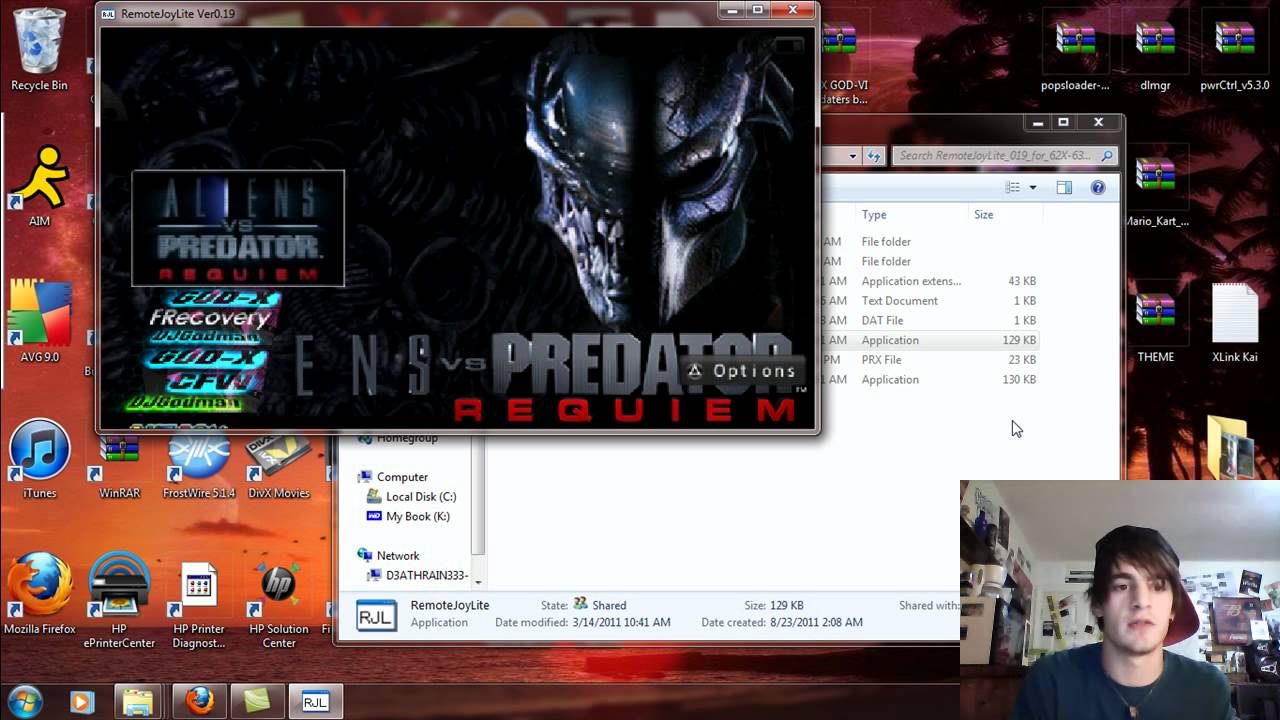Open Explorer help question mark icon

point(1098,187)
